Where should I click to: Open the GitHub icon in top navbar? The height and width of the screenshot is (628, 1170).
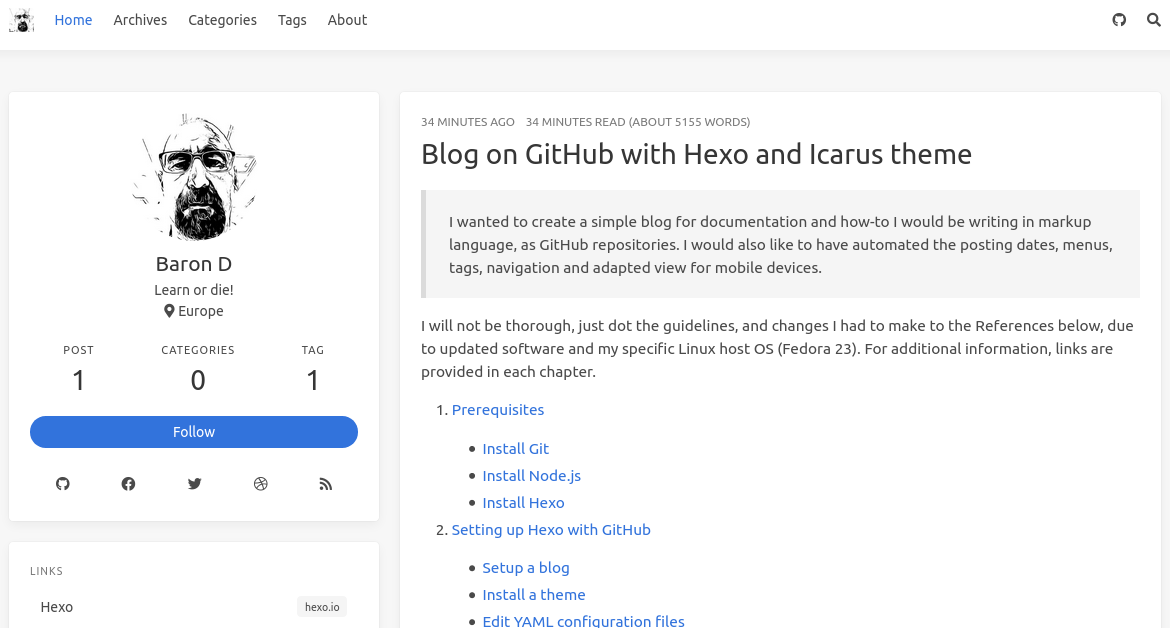click(1119, 20)
